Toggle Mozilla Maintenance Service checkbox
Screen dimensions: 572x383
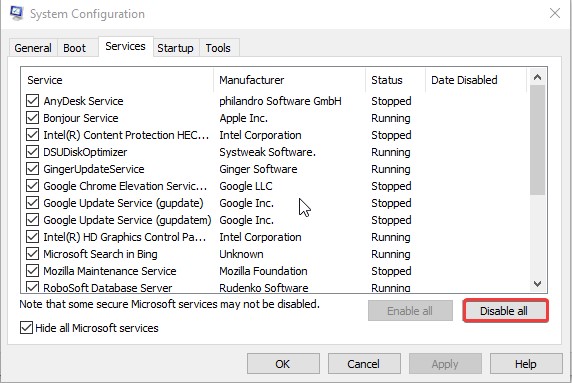pos(32,271)
